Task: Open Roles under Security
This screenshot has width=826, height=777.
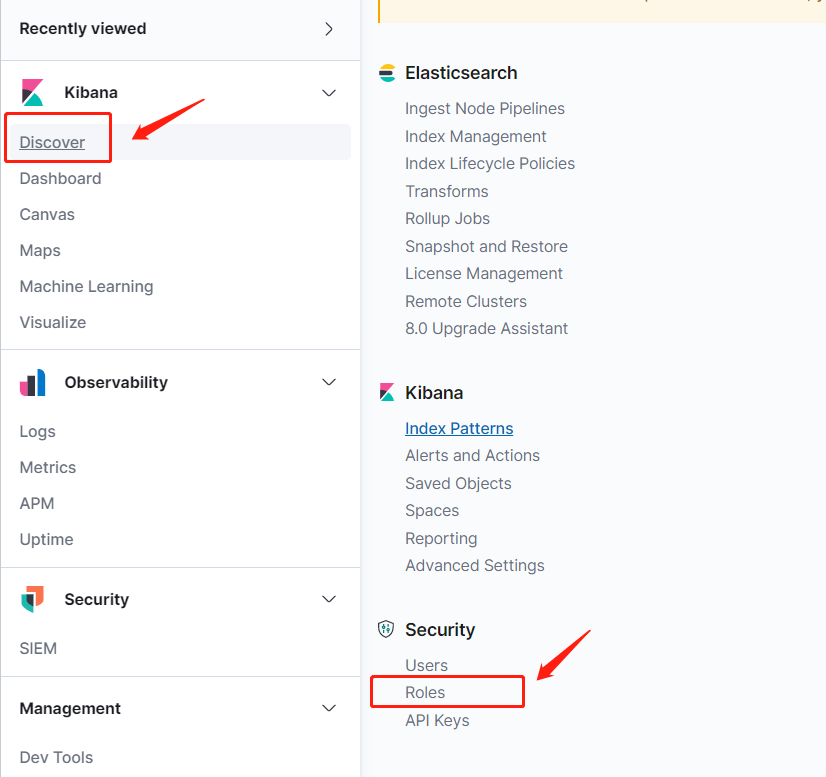Action: (x=425, y=693)
